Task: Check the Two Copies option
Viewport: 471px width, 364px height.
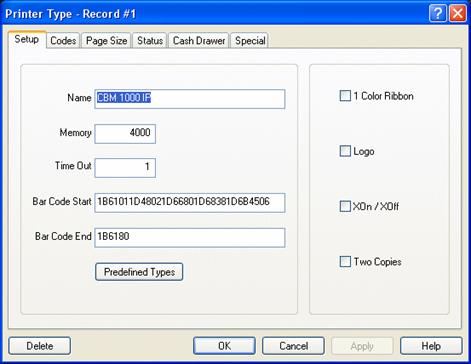Action: pyautogui.click(x=345, y=261)
